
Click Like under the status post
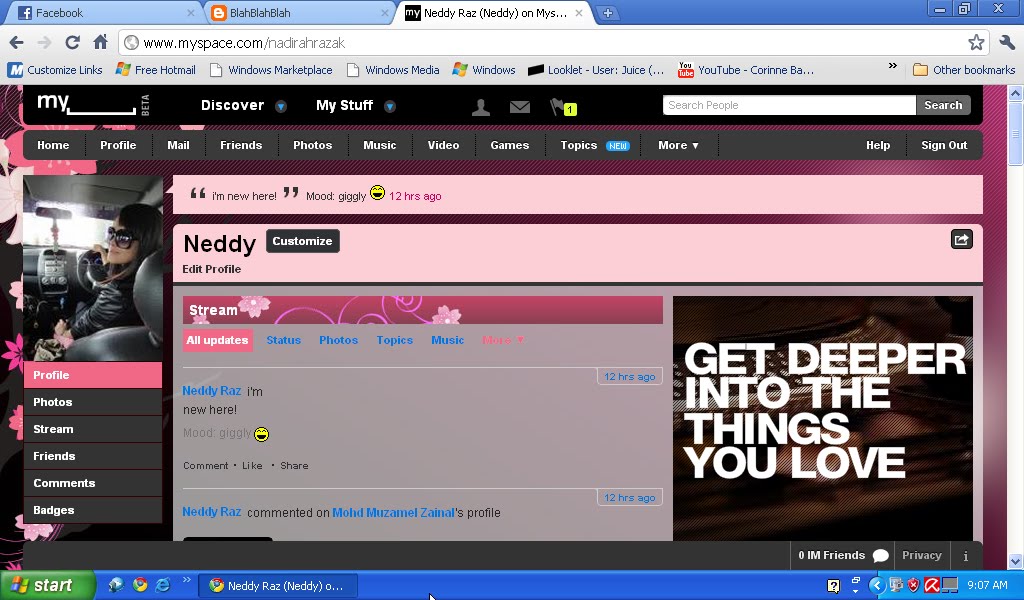(252, 466)
